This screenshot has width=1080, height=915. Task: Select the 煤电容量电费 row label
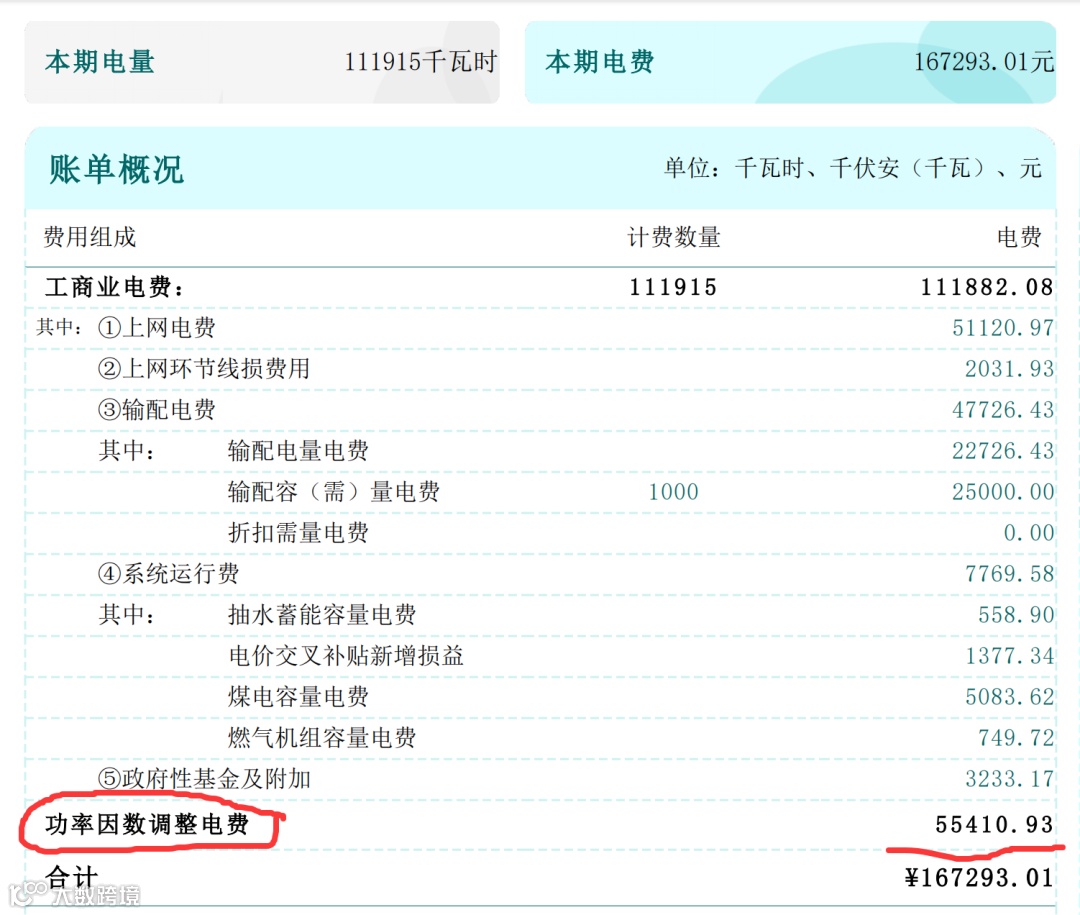point(298,697)
